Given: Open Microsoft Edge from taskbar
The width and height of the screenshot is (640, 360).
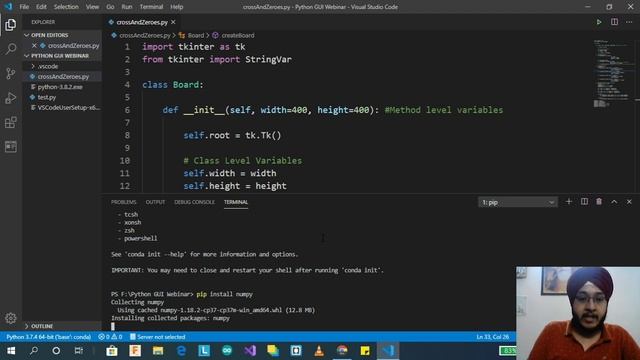Looking at the screenshot, I should tap(181, 351).
